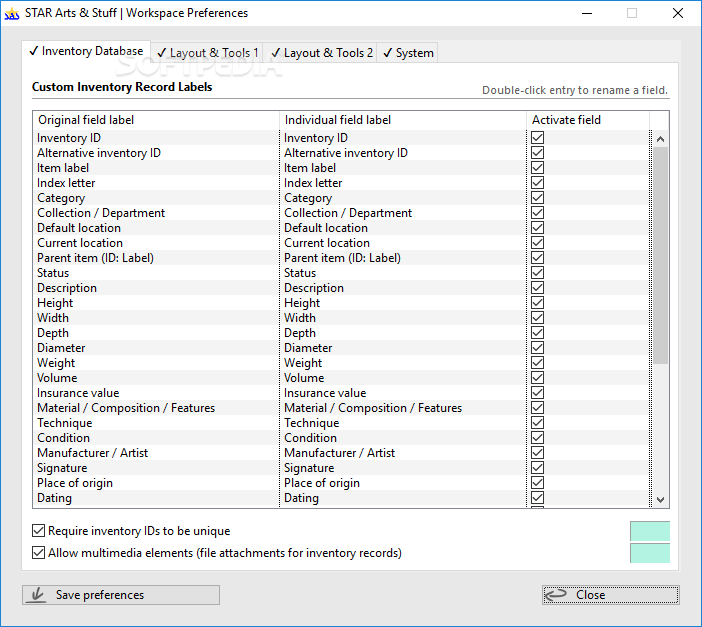
Task: Click the green swatch beside Require inventory IDs
Action: [x=650, y=531]
